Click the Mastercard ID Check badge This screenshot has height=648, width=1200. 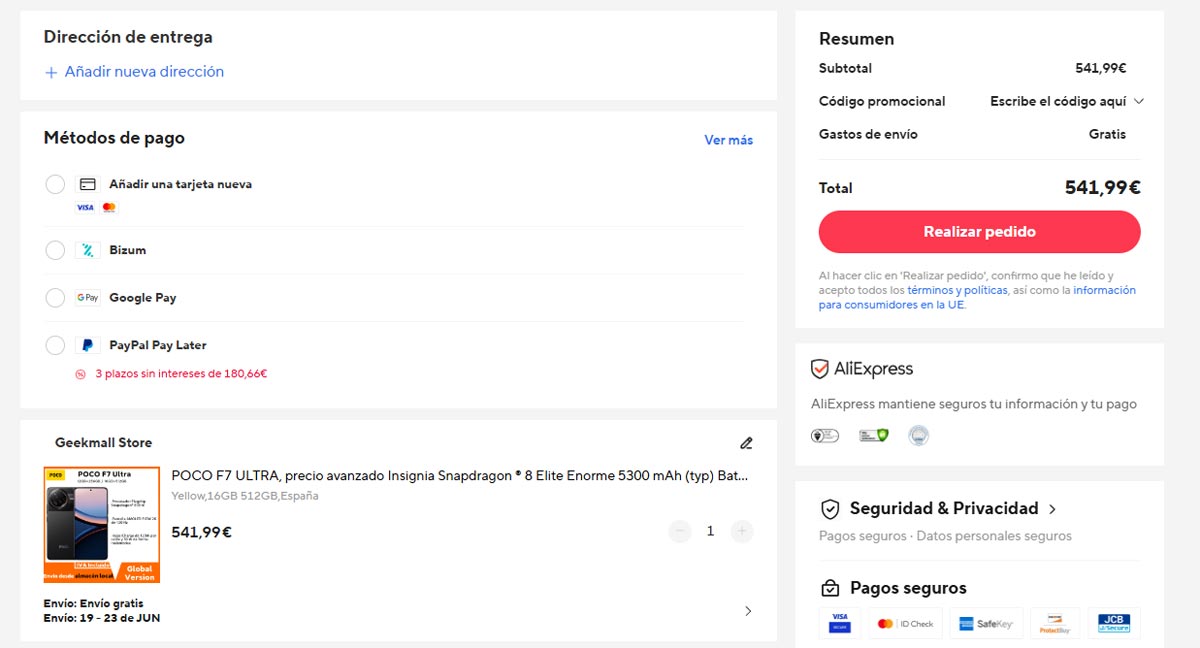[x=904, y=623]
